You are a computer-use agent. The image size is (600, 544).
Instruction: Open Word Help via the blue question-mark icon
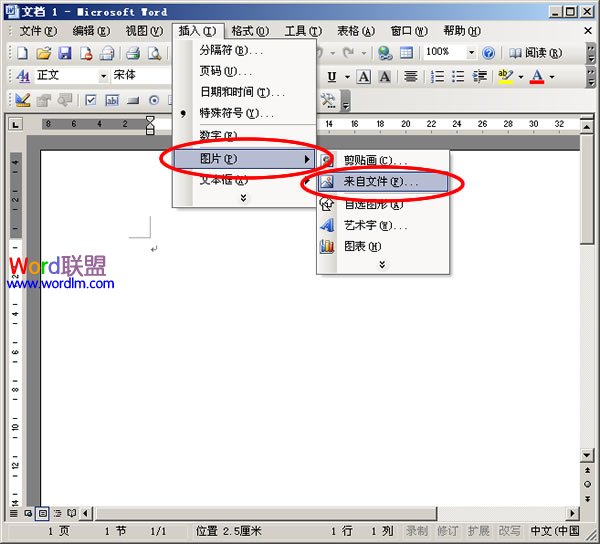pyautogui.click(x=488, y=53)
